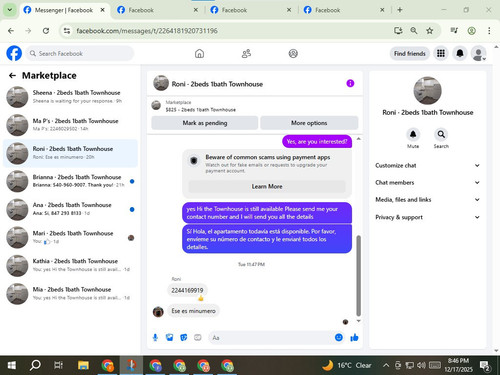Screen dimensions: 500x375
Task: Open the $825 Marketplace listing link
Action: [200, 110]
